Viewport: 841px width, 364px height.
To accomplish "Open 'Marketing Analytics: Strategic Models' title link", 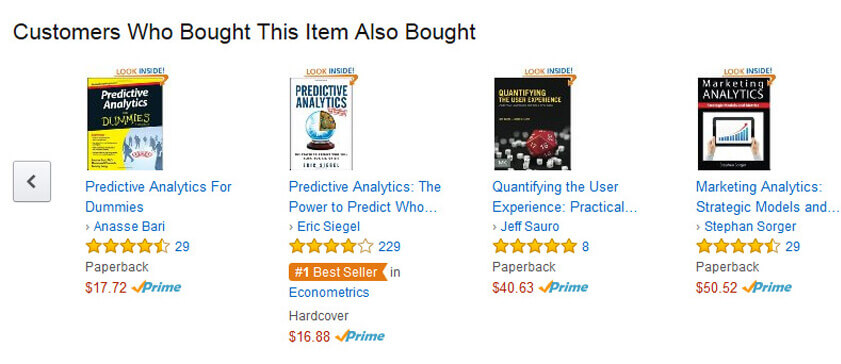I will point(768,197).
